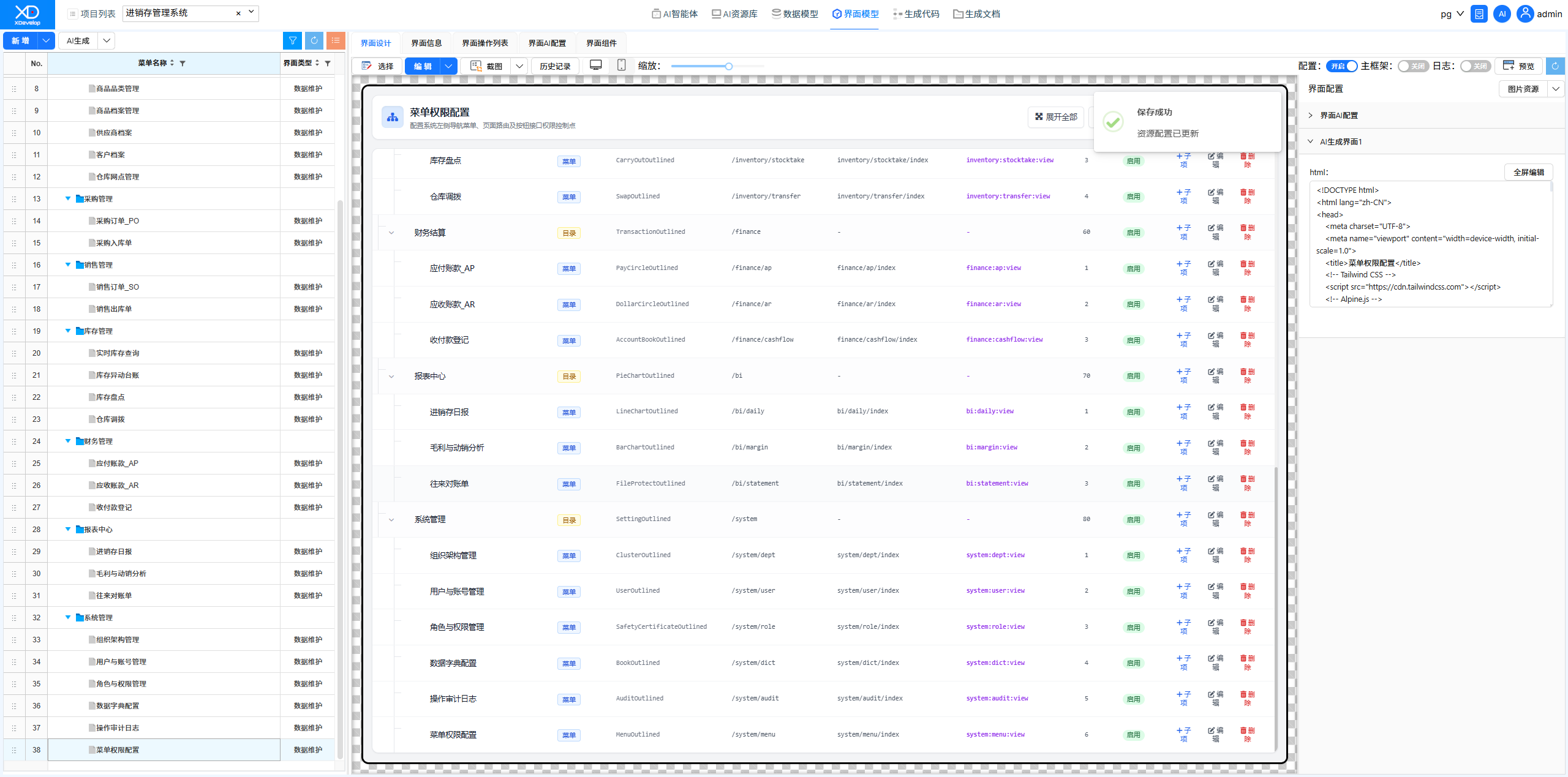1568x777 pixels.
Task: Click the round AI assistant icon
Action: 1502,13
